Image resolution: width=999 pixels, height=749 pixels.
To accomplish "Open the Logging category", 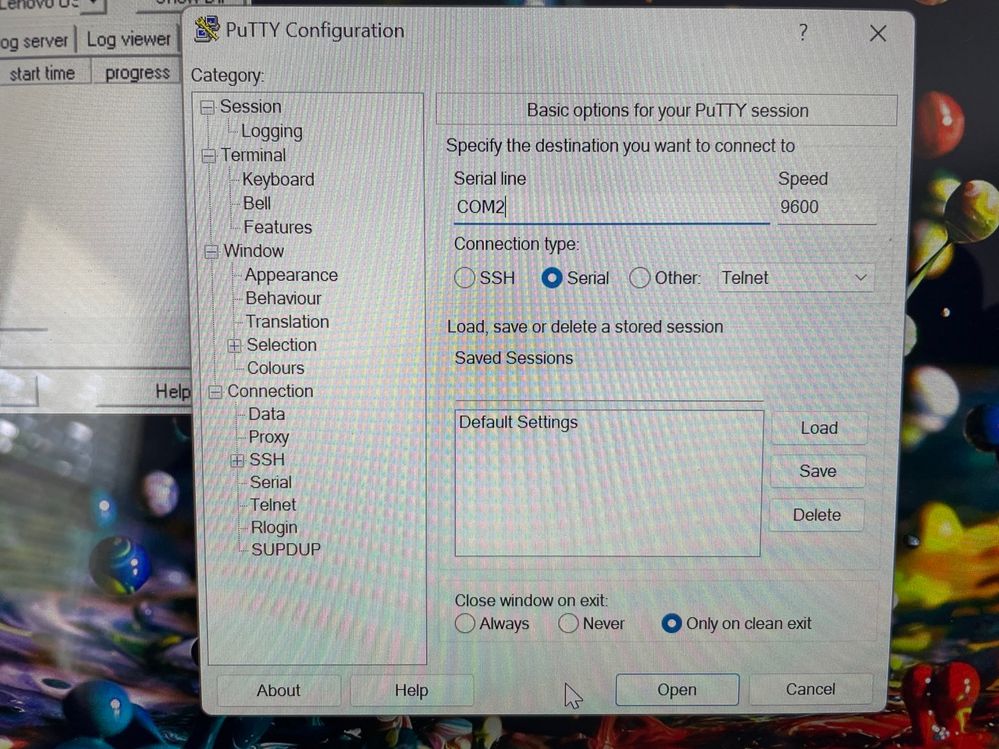I will 271,131.
